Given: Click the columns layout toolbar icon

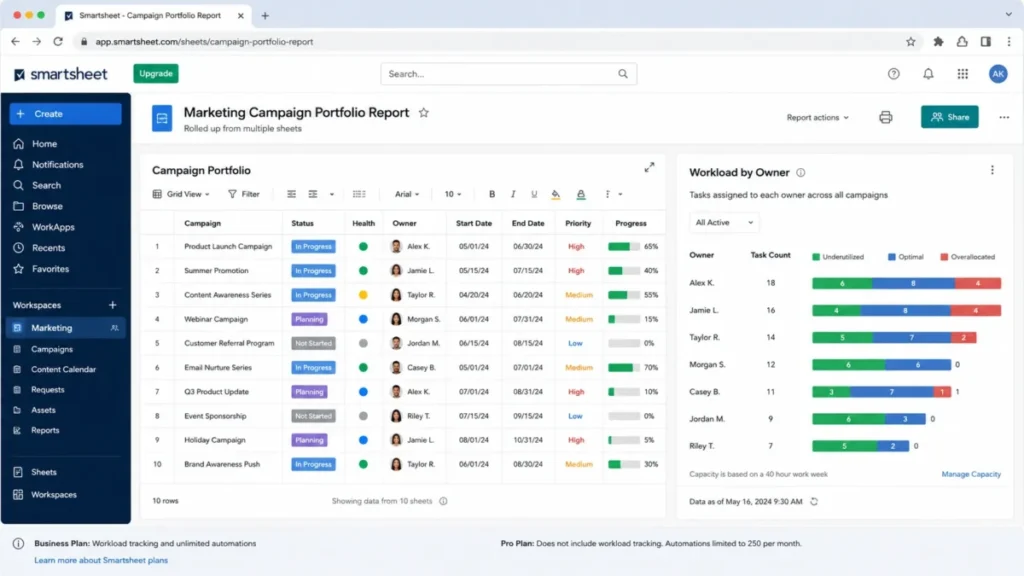Looking at the screenshot, I should tap(359, 194).
